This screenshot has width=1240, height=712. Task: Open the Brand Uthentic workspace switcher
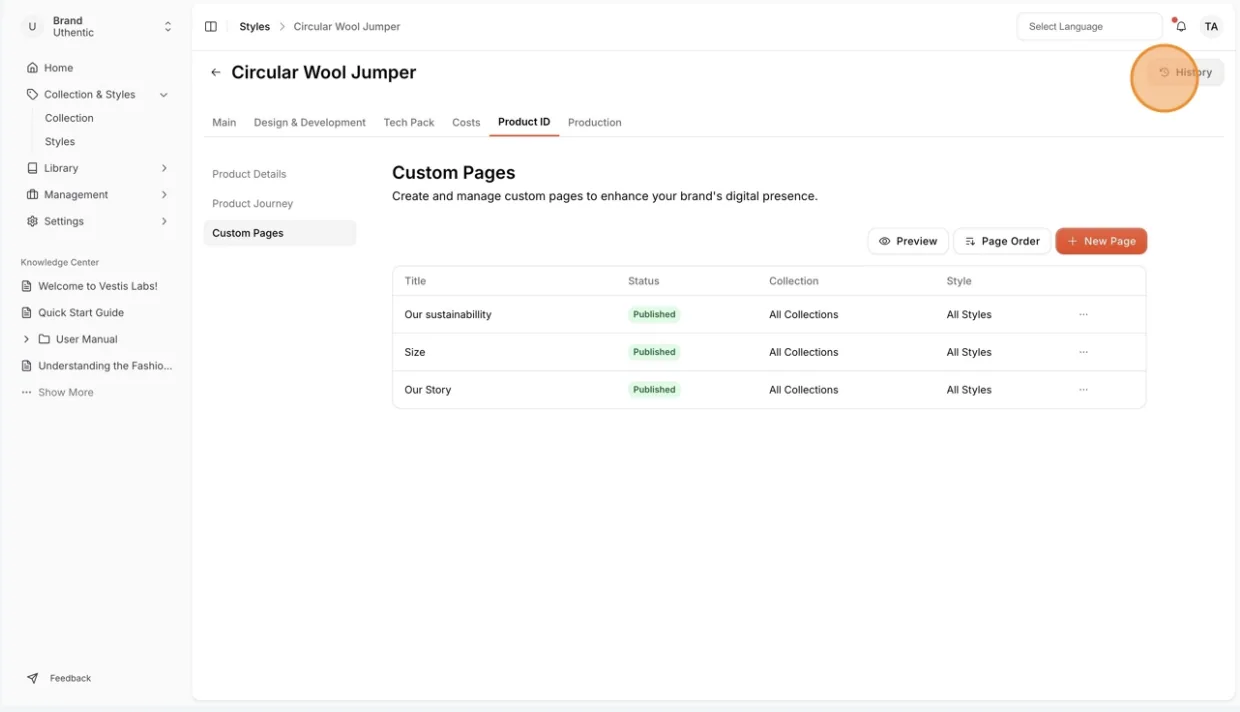(97, 27)
